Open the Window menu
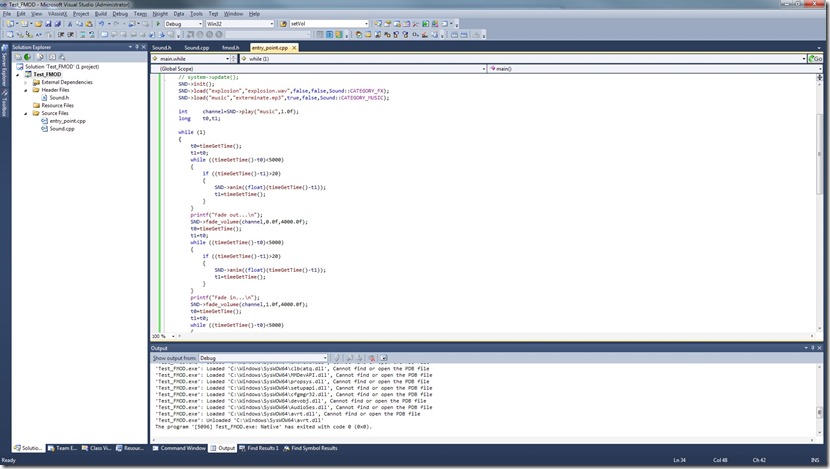The width and height of the screenshot is (830, 469). coord(233,14)
